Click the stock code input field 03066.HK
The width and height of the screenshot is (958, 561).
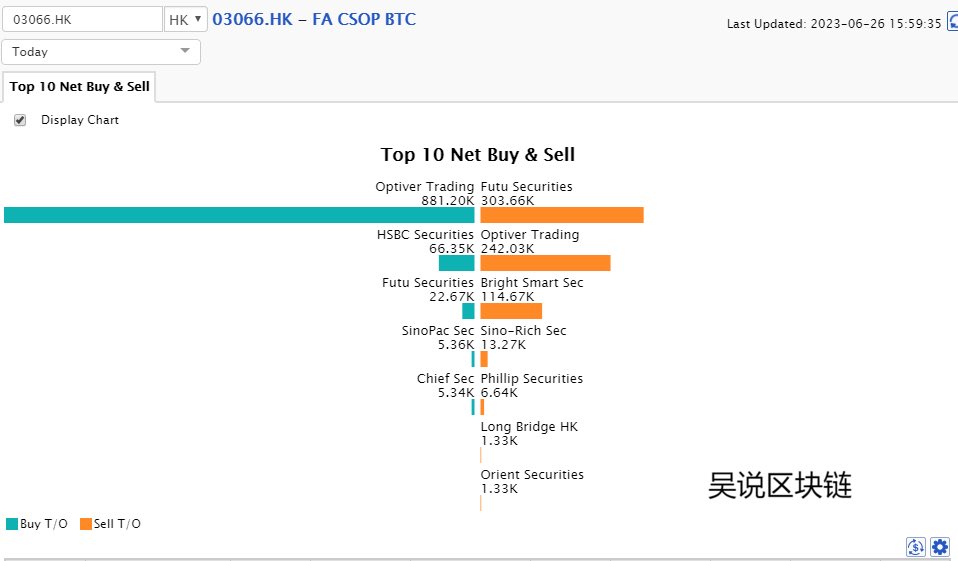(x=82, y=20)
